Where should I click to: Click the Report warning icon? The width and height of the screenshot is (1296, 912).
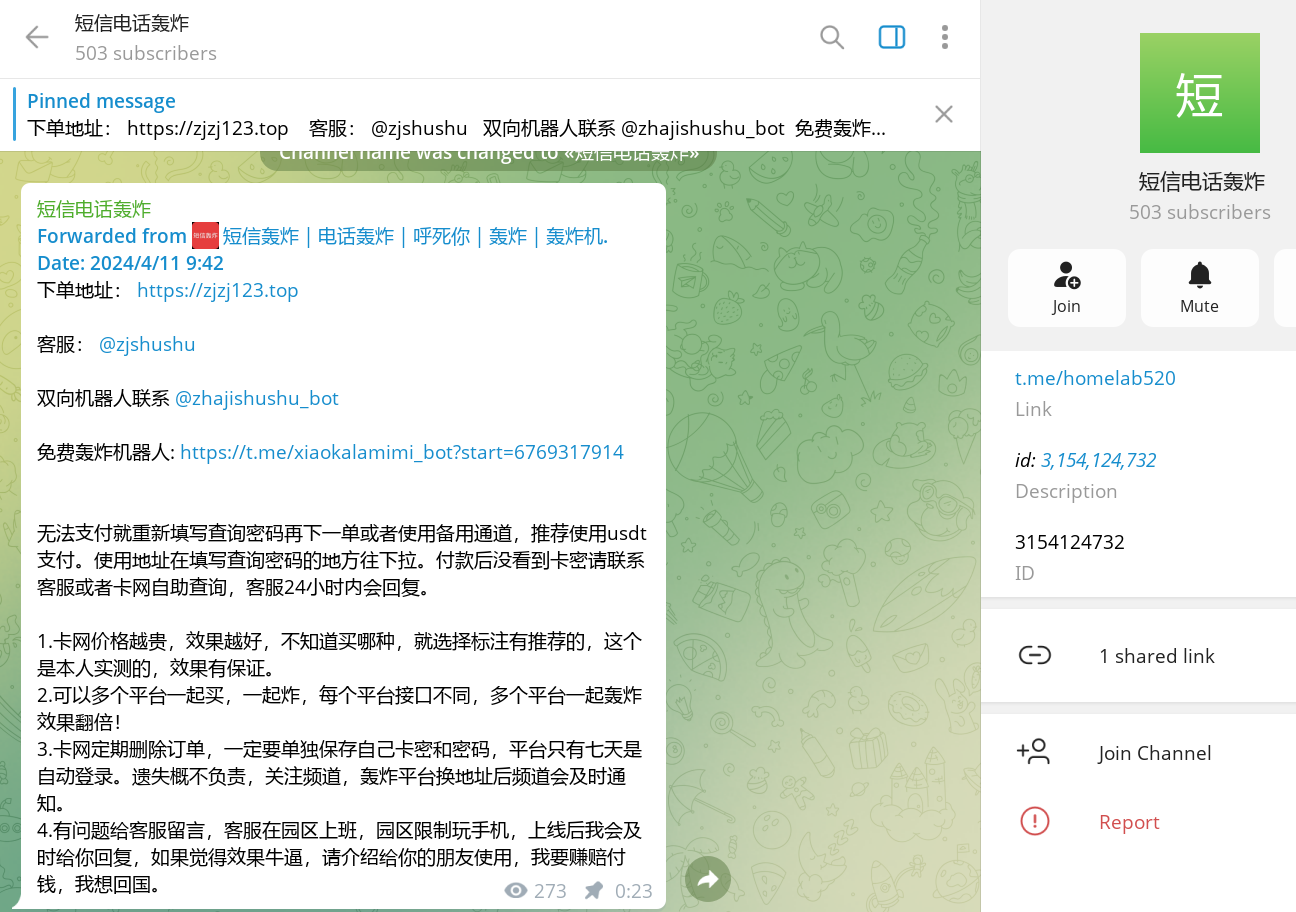click(1035, 821)
